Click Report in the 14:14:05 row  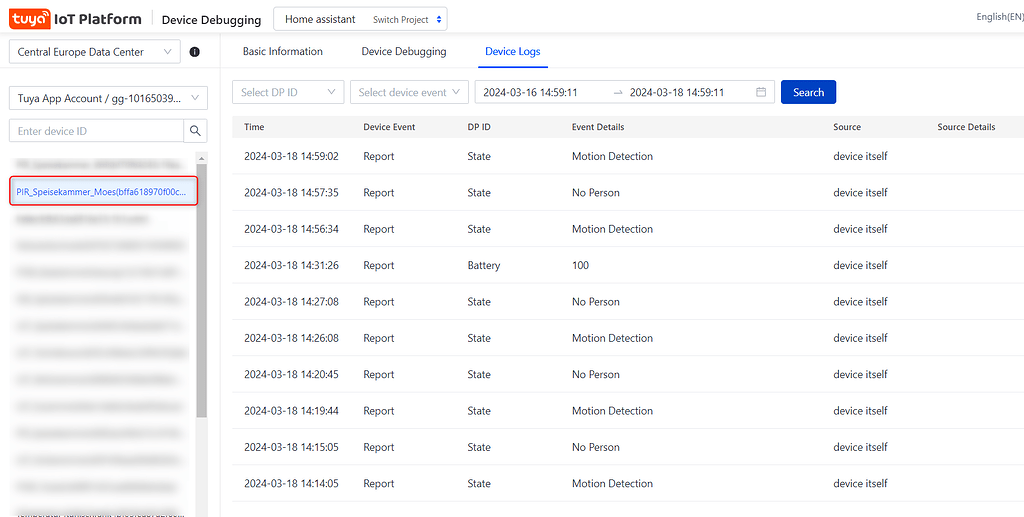pyautogui.click(x=379, y=483)
